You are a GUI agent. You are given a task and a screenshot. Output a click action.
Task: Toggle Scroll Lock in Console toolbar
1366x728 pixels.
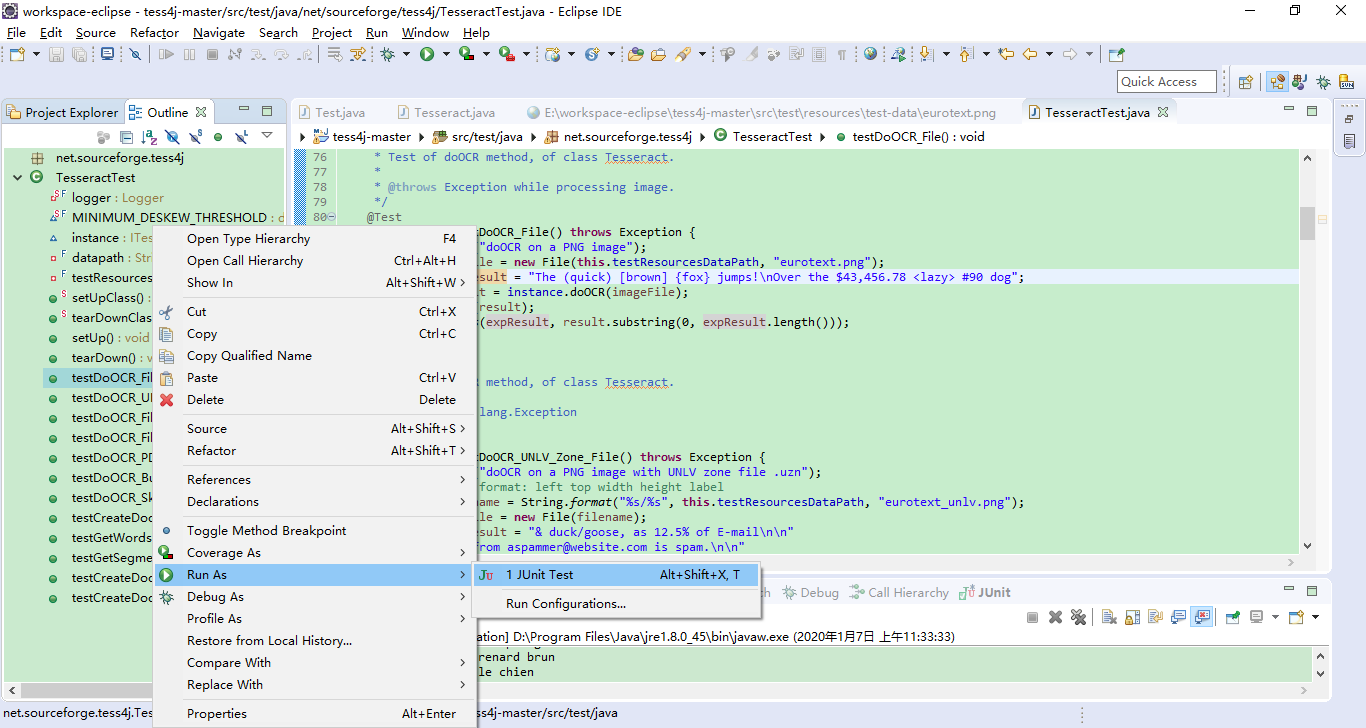pos(1132,617)
